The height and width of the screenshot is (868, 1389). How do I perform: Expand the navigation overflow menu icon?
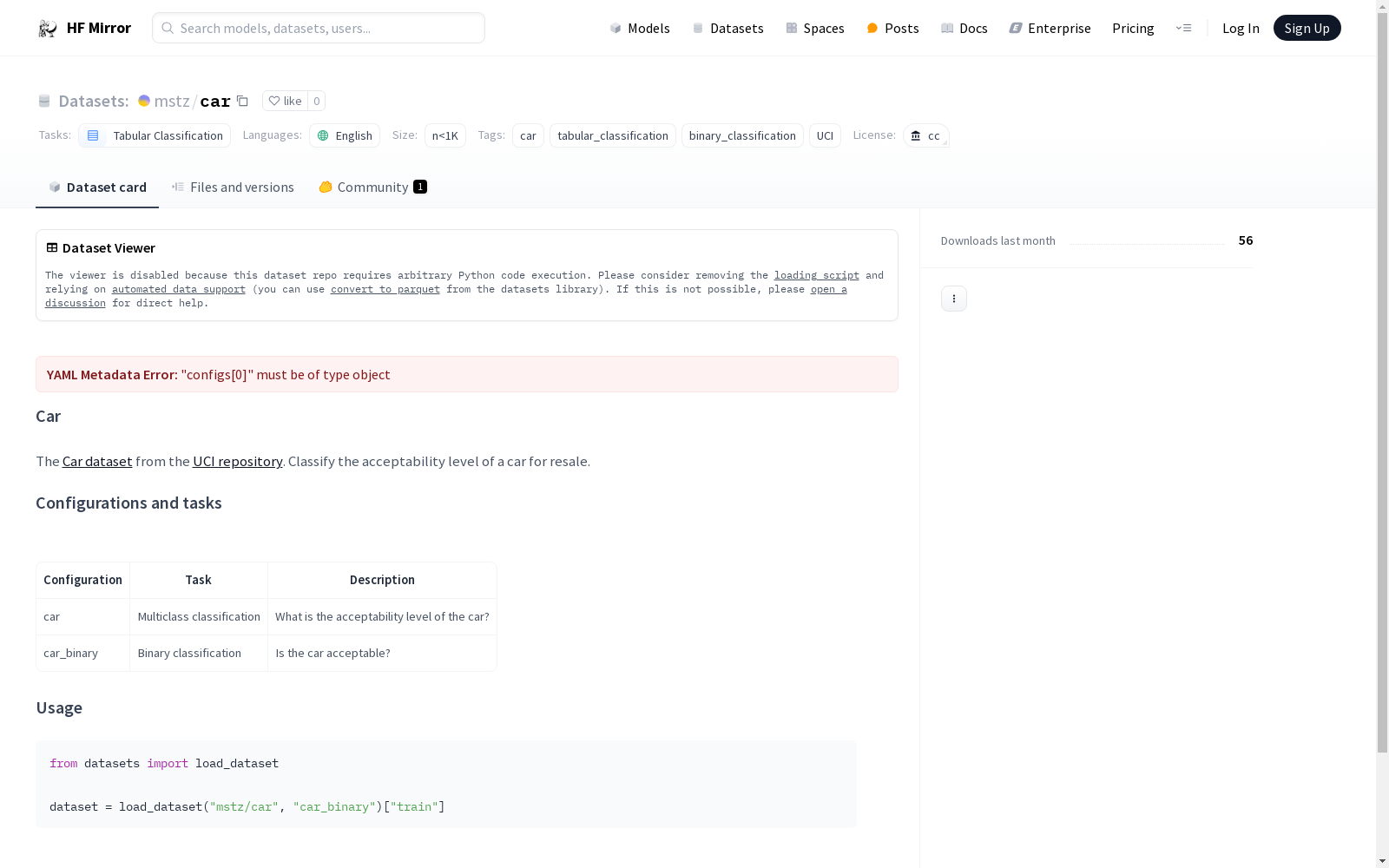click(x=1183, y=28)
